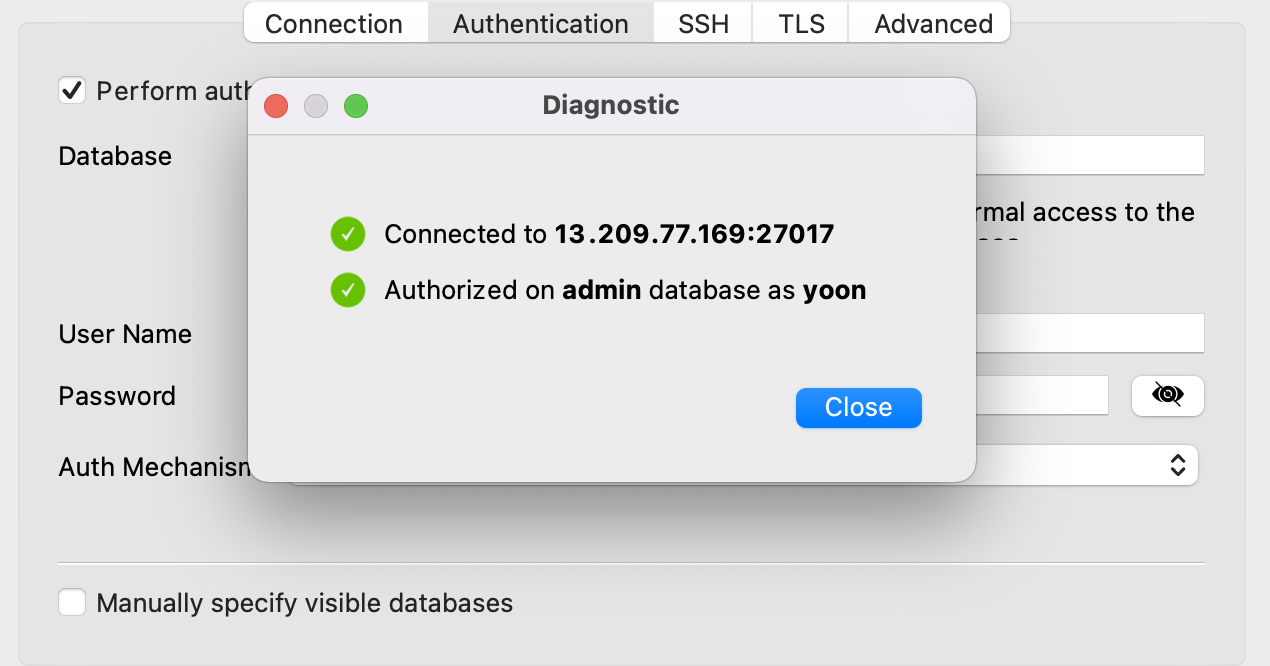Viewport: 1270px width, 666px height.
Task: Enable Manually specify visible databases checkbox
Action: pyautogui.click(x=72, y=603)
